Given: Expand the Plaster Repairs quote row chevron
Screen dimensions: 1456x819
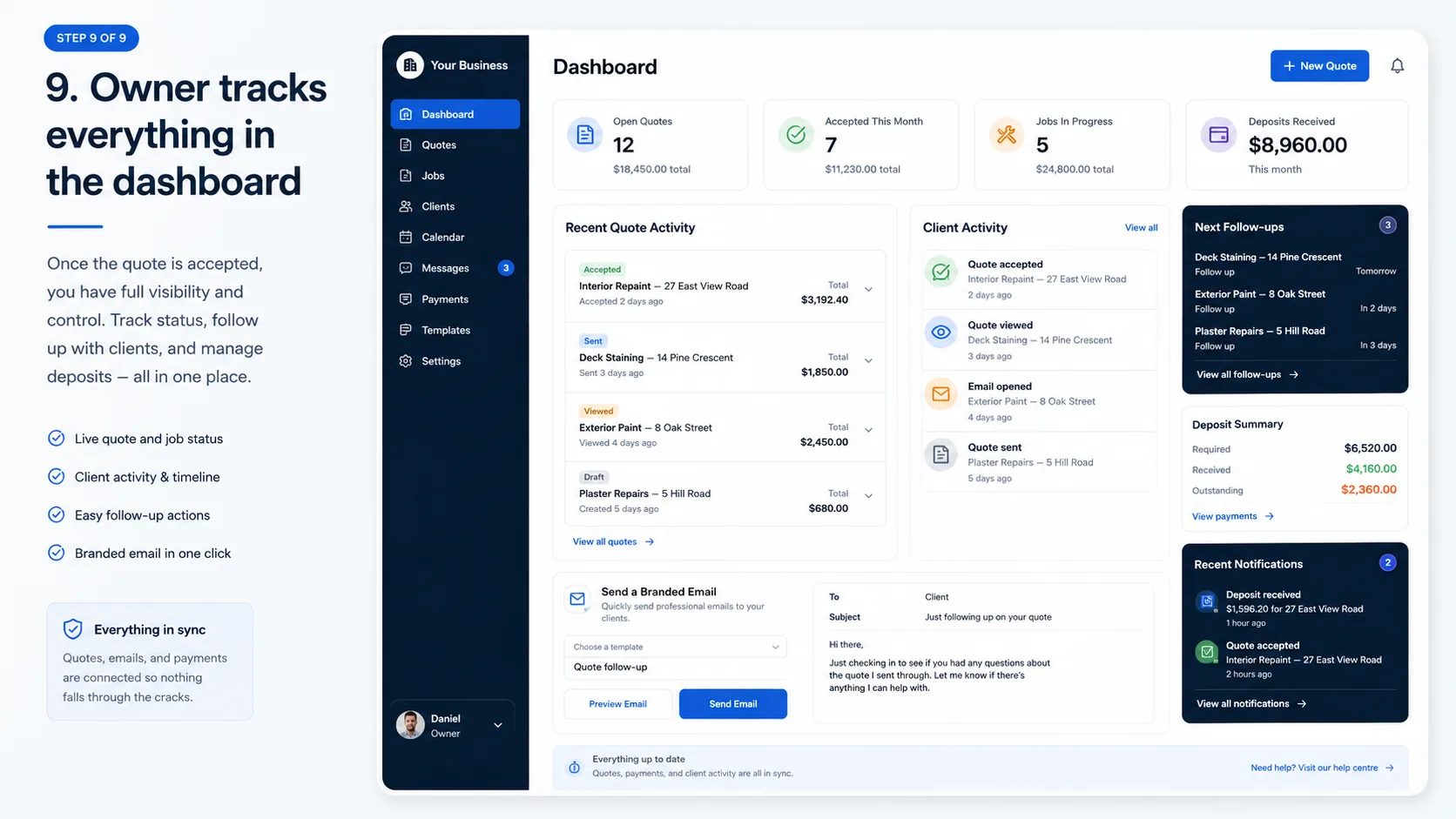Looking at the screenshot, I should [x=868, y=496].
